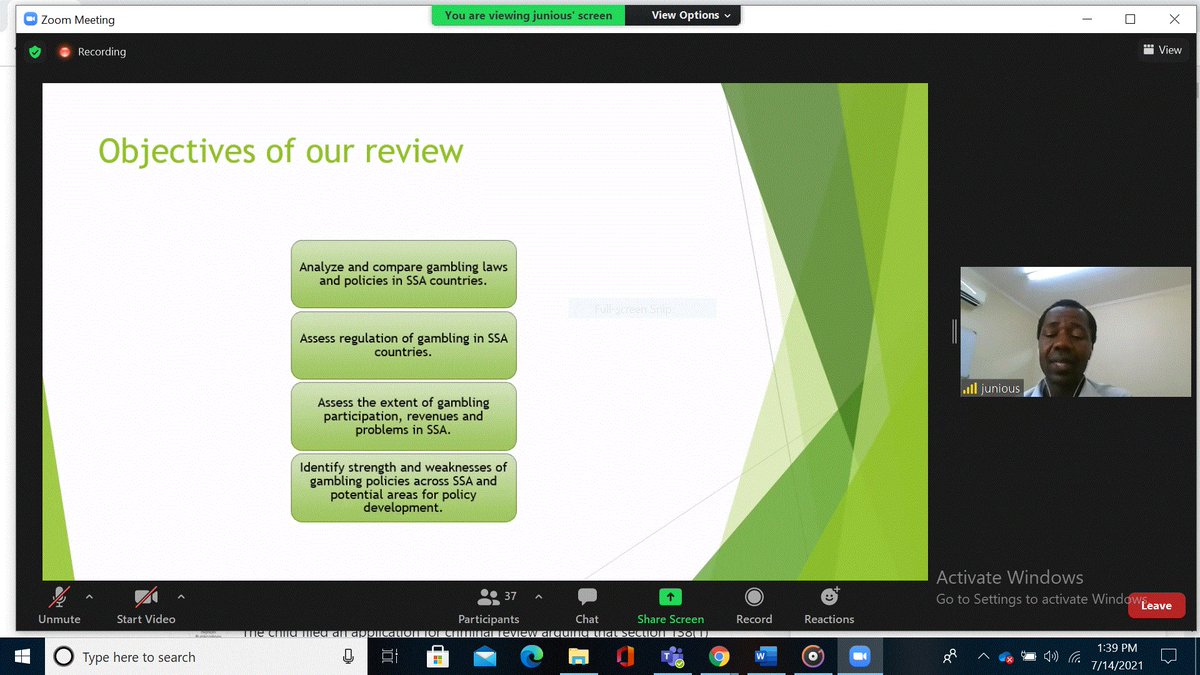Click the video panel divider handle
Image resolution: width=1200 pixels, height=675 pixels.
point(955,332)
